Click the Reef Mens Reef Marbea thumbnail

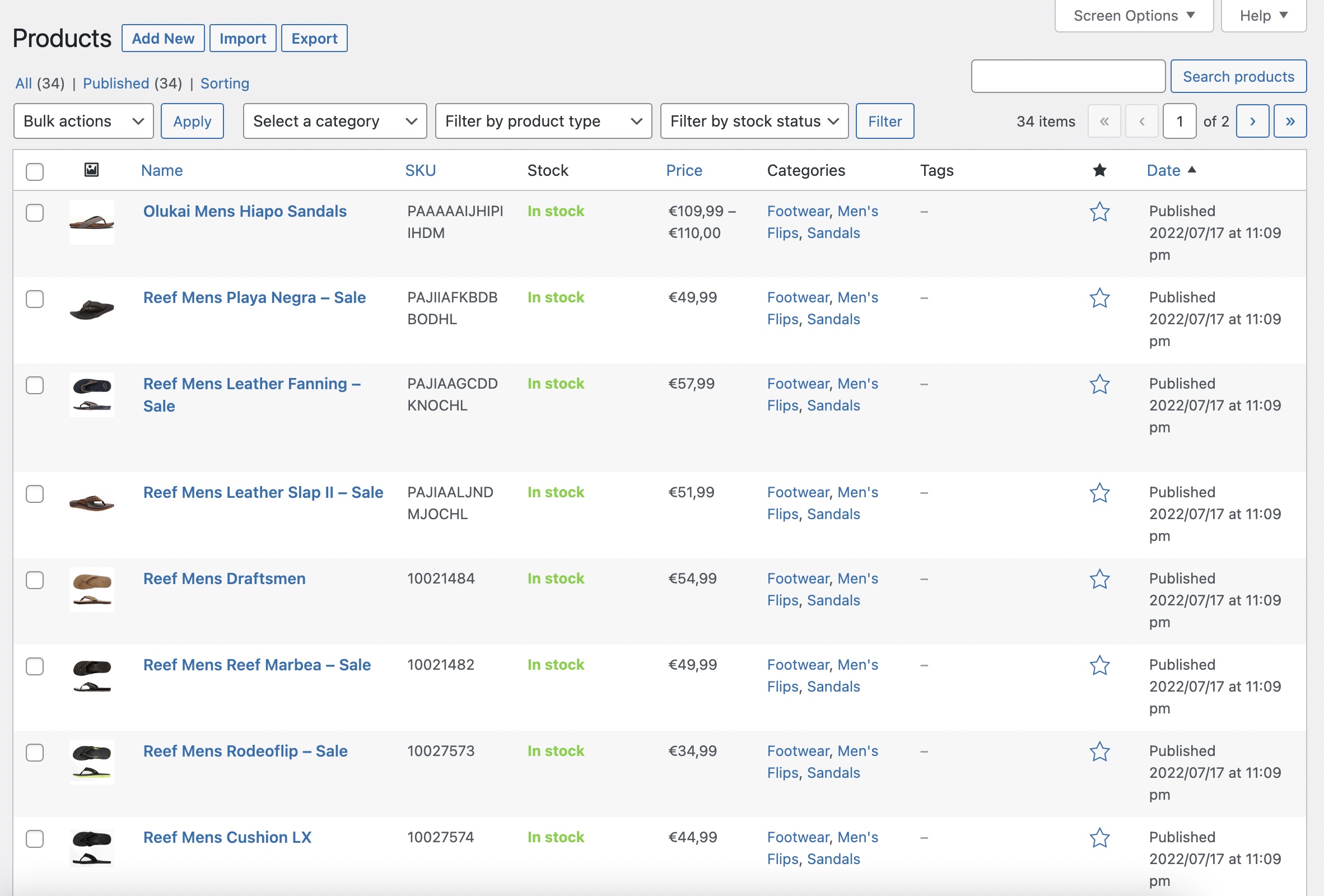click(92, 675)
